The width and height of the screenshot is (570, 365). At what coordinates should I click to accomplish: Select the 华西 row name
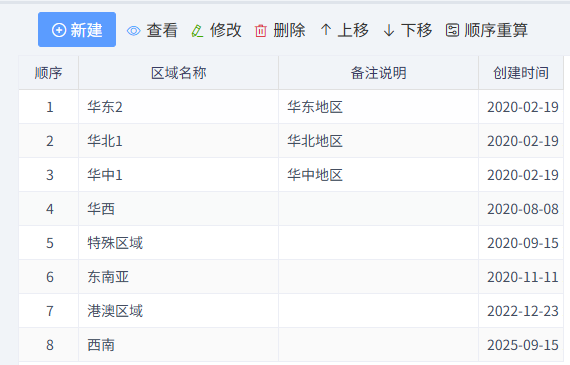click(101, 209)
